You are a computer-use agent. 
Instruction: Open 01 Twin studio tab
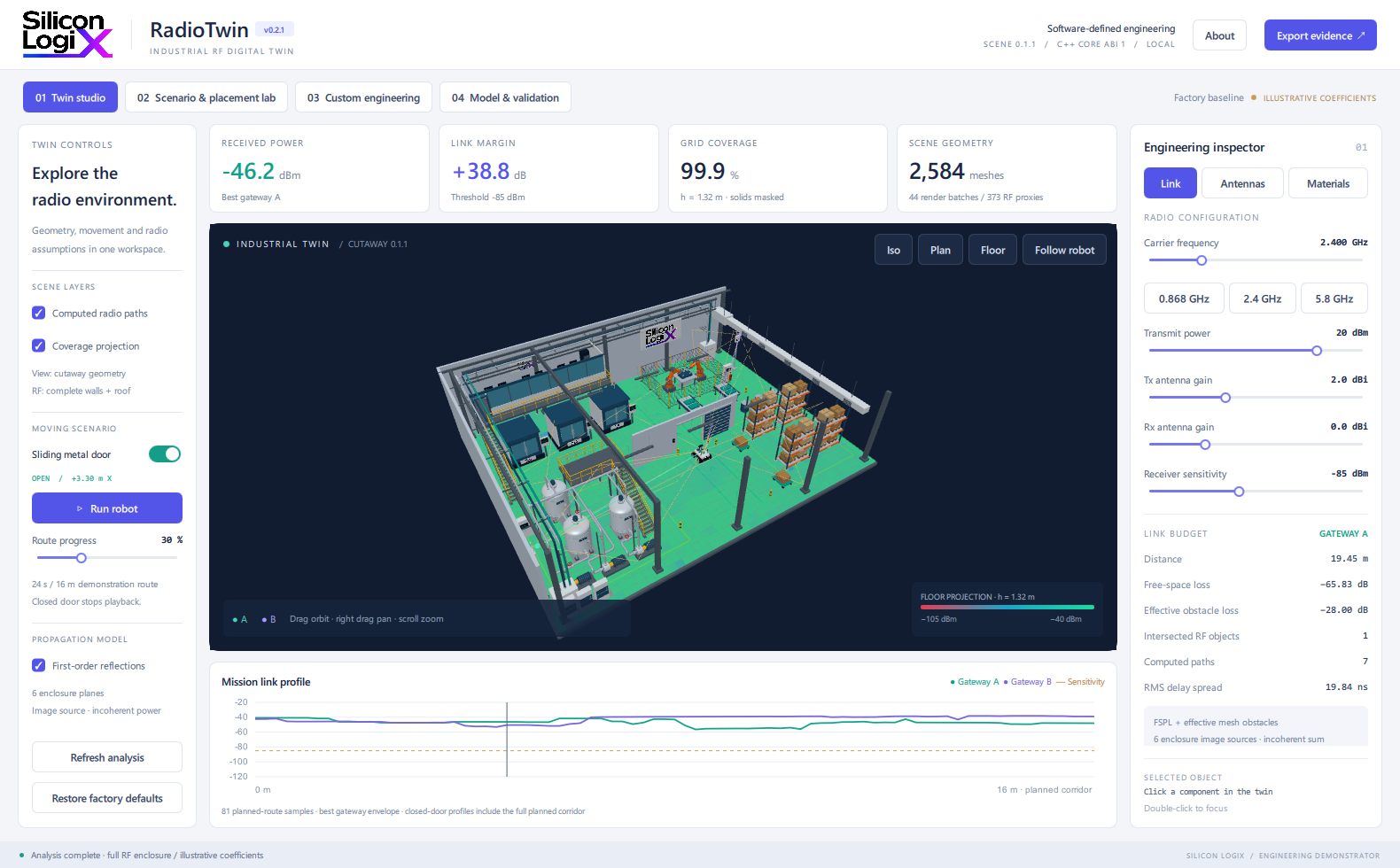(x=70, y=97)
